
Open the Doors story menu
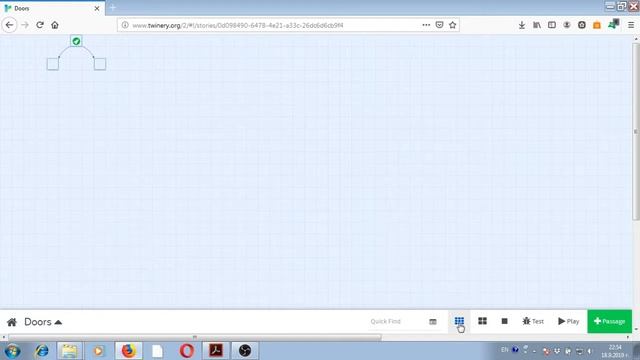[x=43, y=322]
